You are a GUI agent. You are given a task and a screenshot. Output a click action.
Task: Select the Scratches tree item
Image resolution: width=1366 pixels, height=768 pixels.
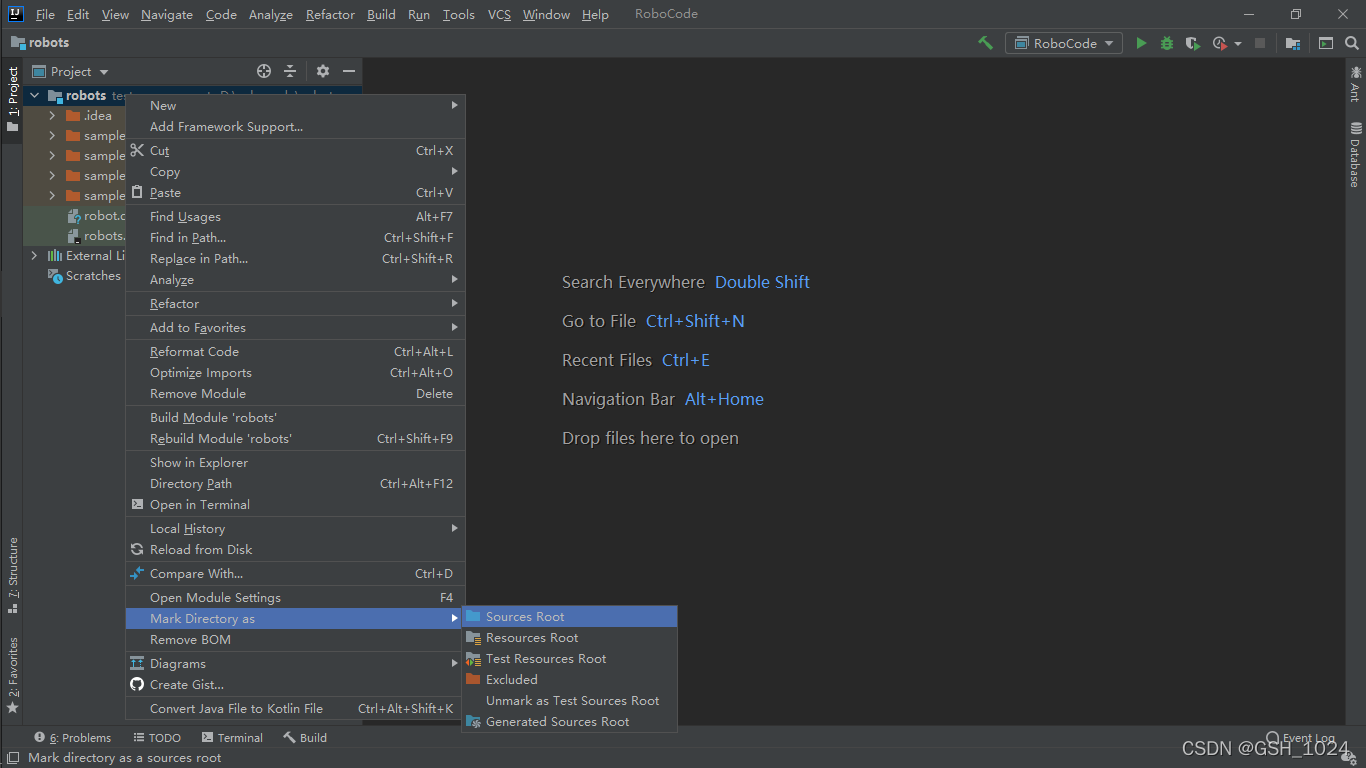tap(84, 276)
